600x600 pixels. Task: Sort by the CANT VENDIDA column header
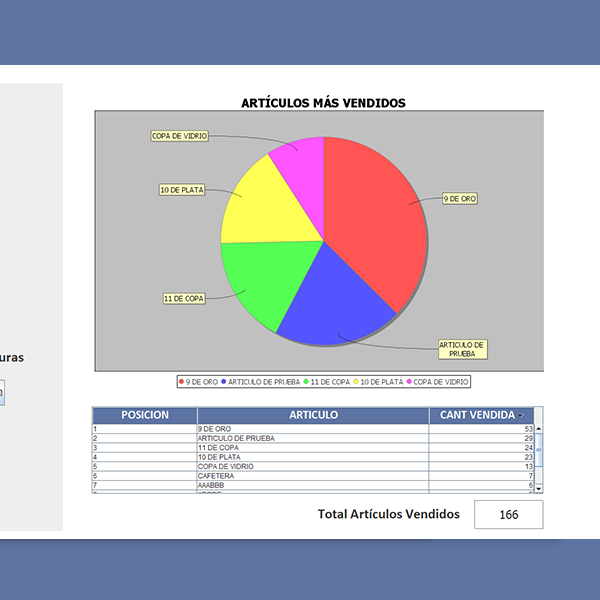pyautogui.click(x=480, y=415)
